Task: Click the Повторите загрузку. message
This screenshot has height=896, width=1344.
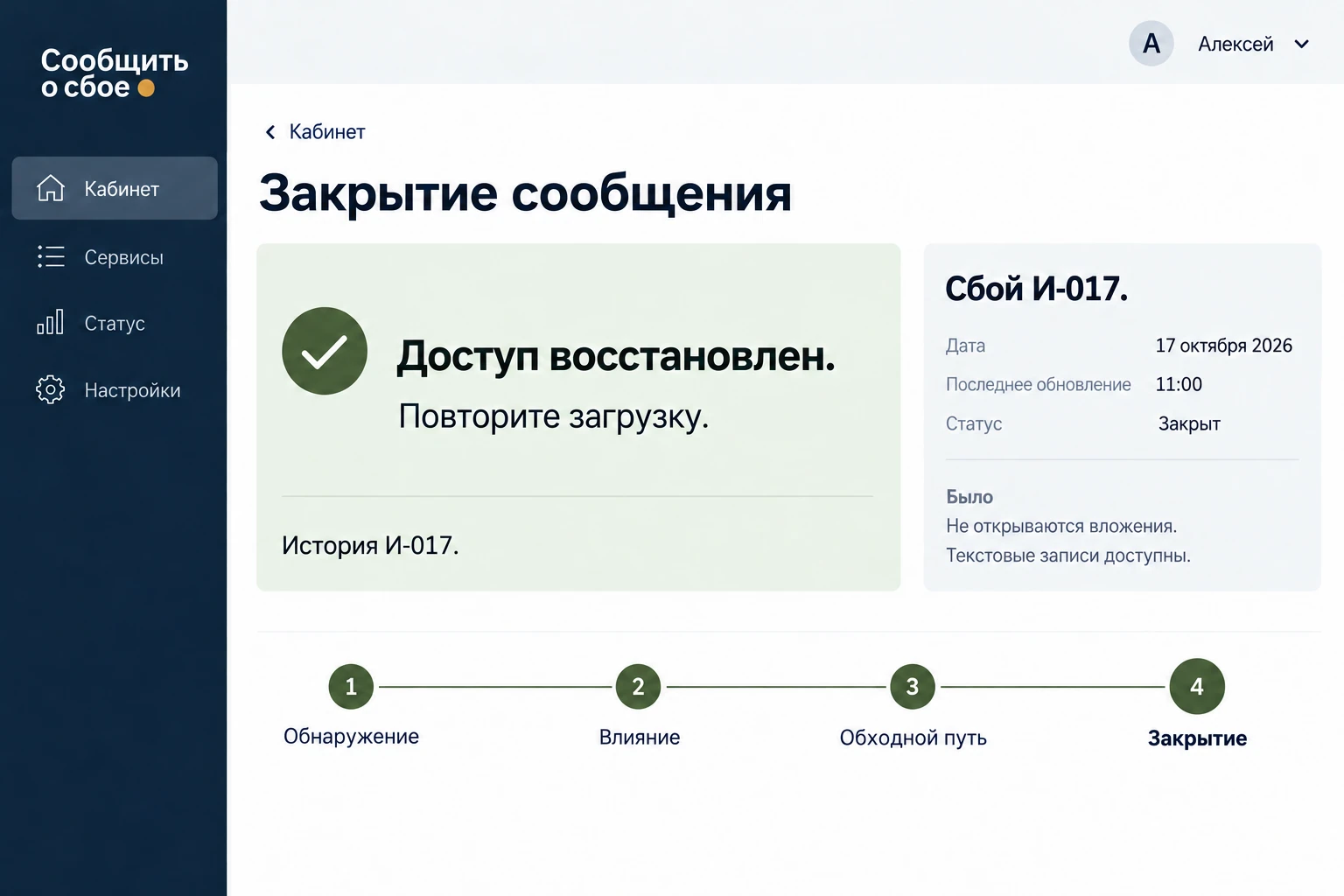Action: [x=553, y=416]
